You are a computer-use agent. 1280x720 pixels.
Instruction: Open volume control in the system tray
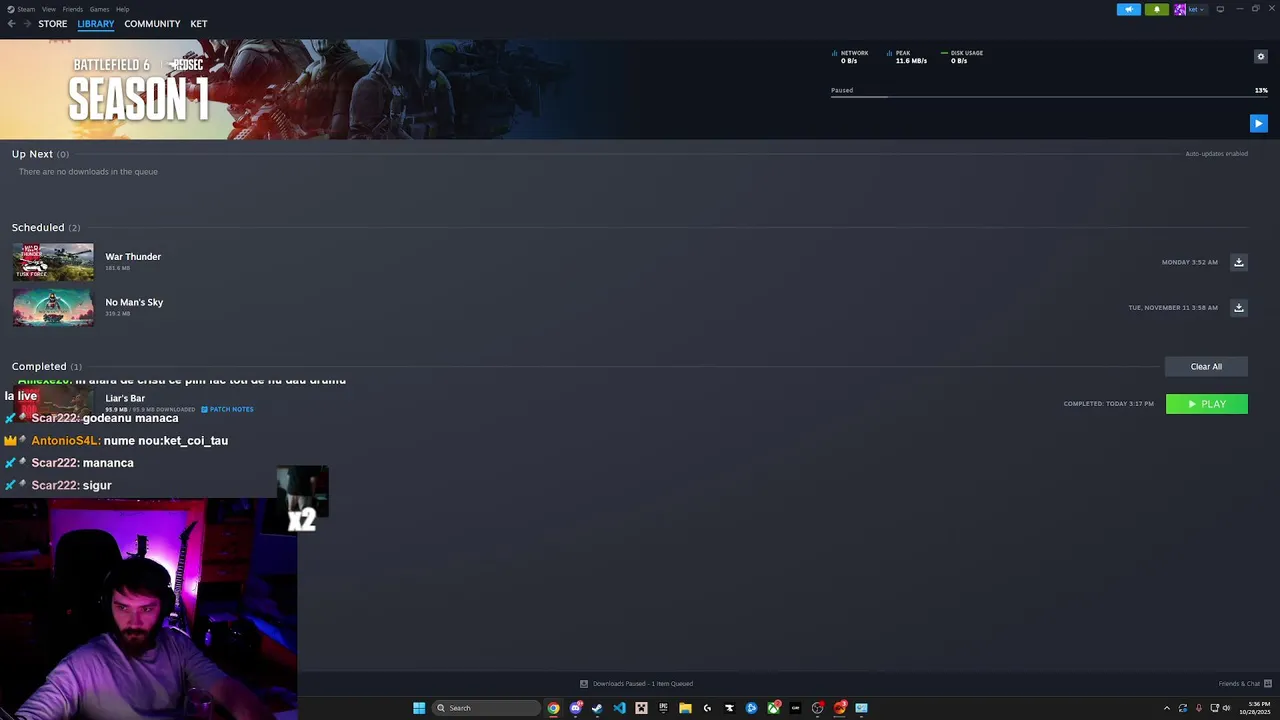(1227, 708)
